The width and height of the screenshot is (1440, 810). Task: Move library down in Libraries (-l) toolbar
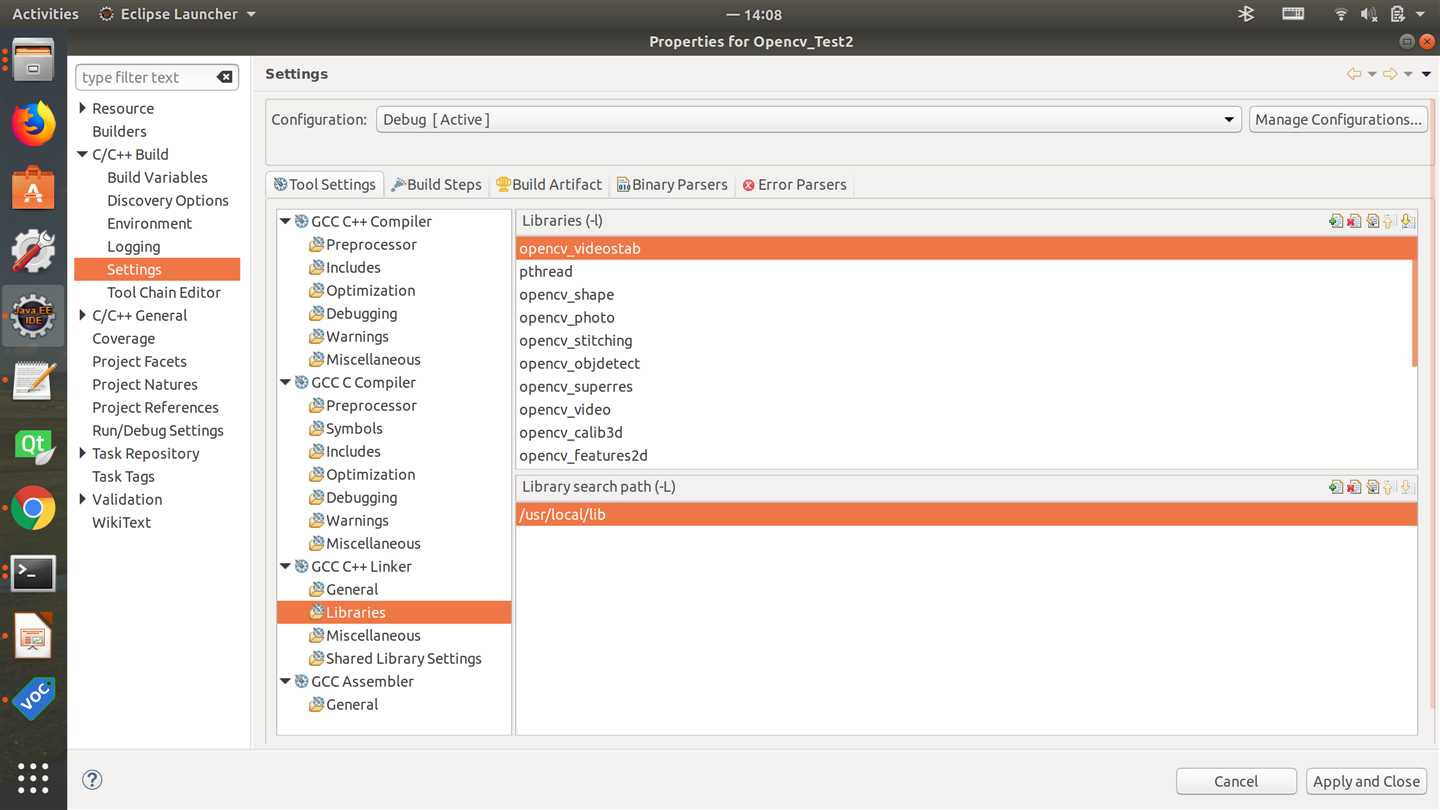(1407, 221)
